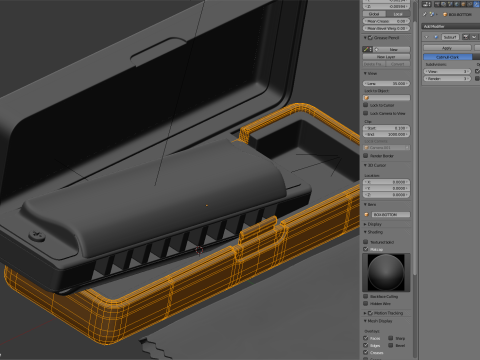Click the cube icon beside Item name field

(366, 214)
